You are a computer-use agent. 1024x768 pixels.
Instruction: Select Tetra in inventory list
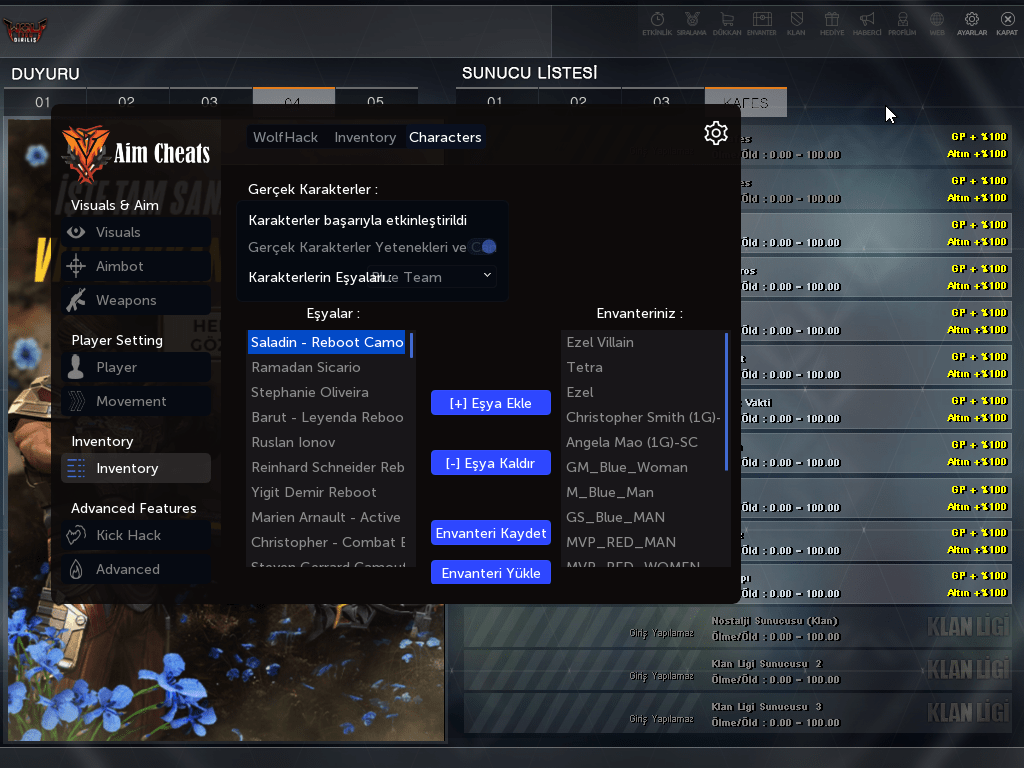643,367
